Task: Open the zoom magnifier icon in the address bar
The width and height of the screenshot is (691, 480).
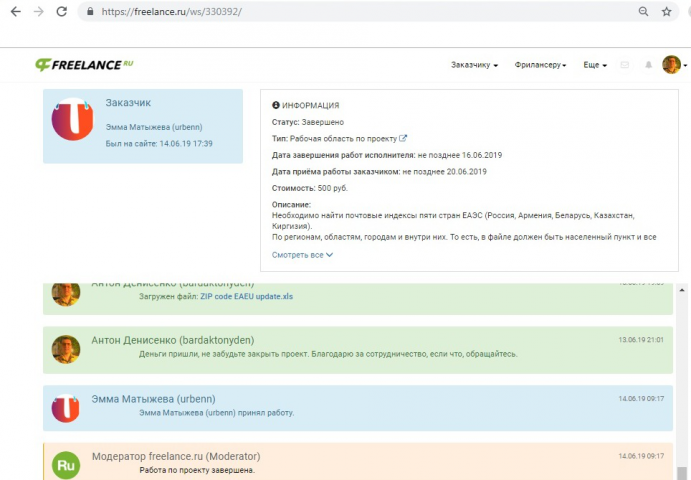Action: [x=643, y=12]
